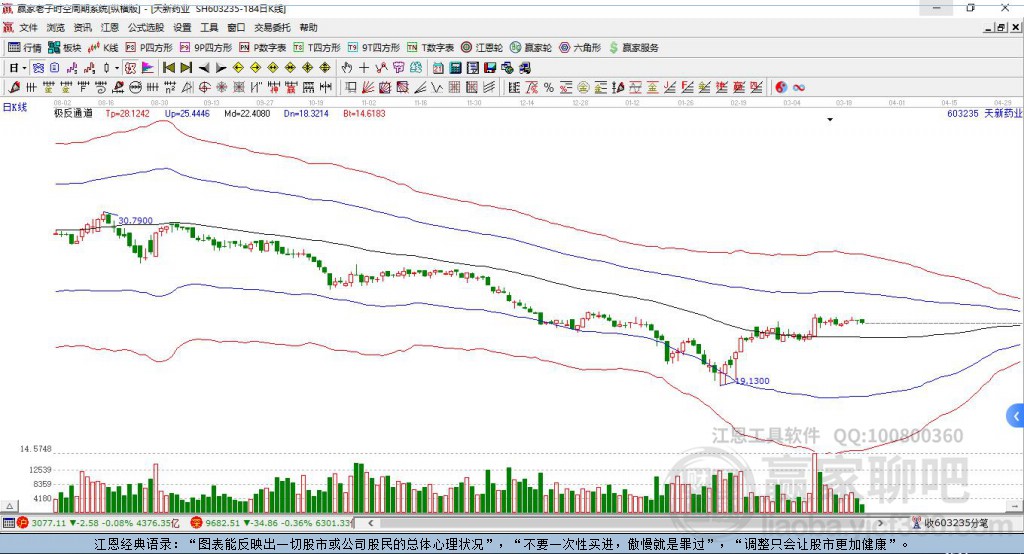Open the 窗口 menu
Image resolution: width=1024 pixels, height=554 pixels.
coord(236,27)
